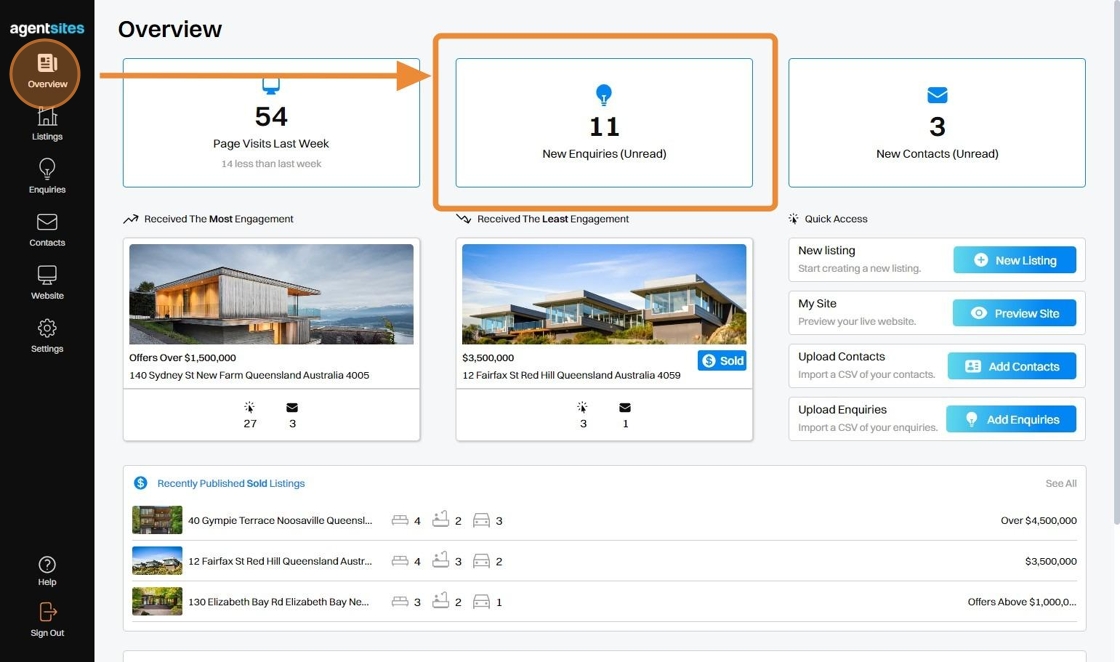Click the envelope icon on 12 Fairfax St card
1120x662 pixels.
coord(625,408)
